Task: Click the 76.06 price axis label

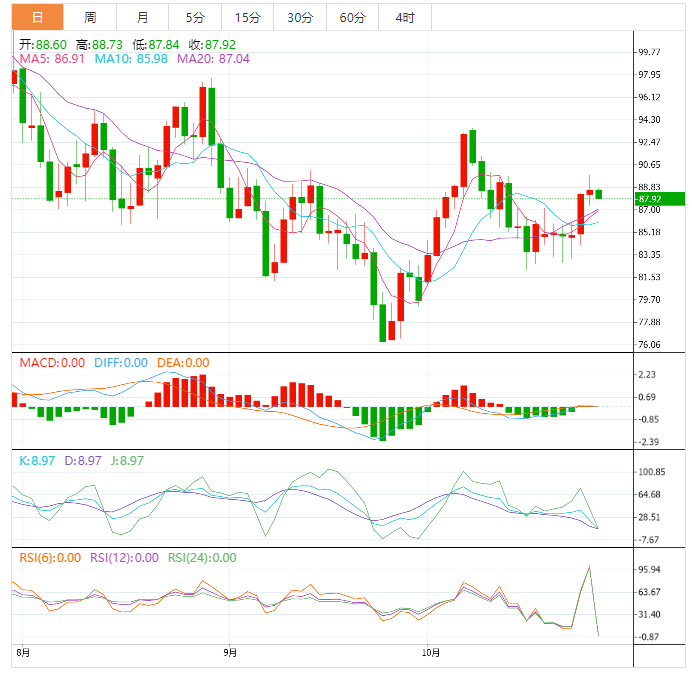Action: [649, 345]
